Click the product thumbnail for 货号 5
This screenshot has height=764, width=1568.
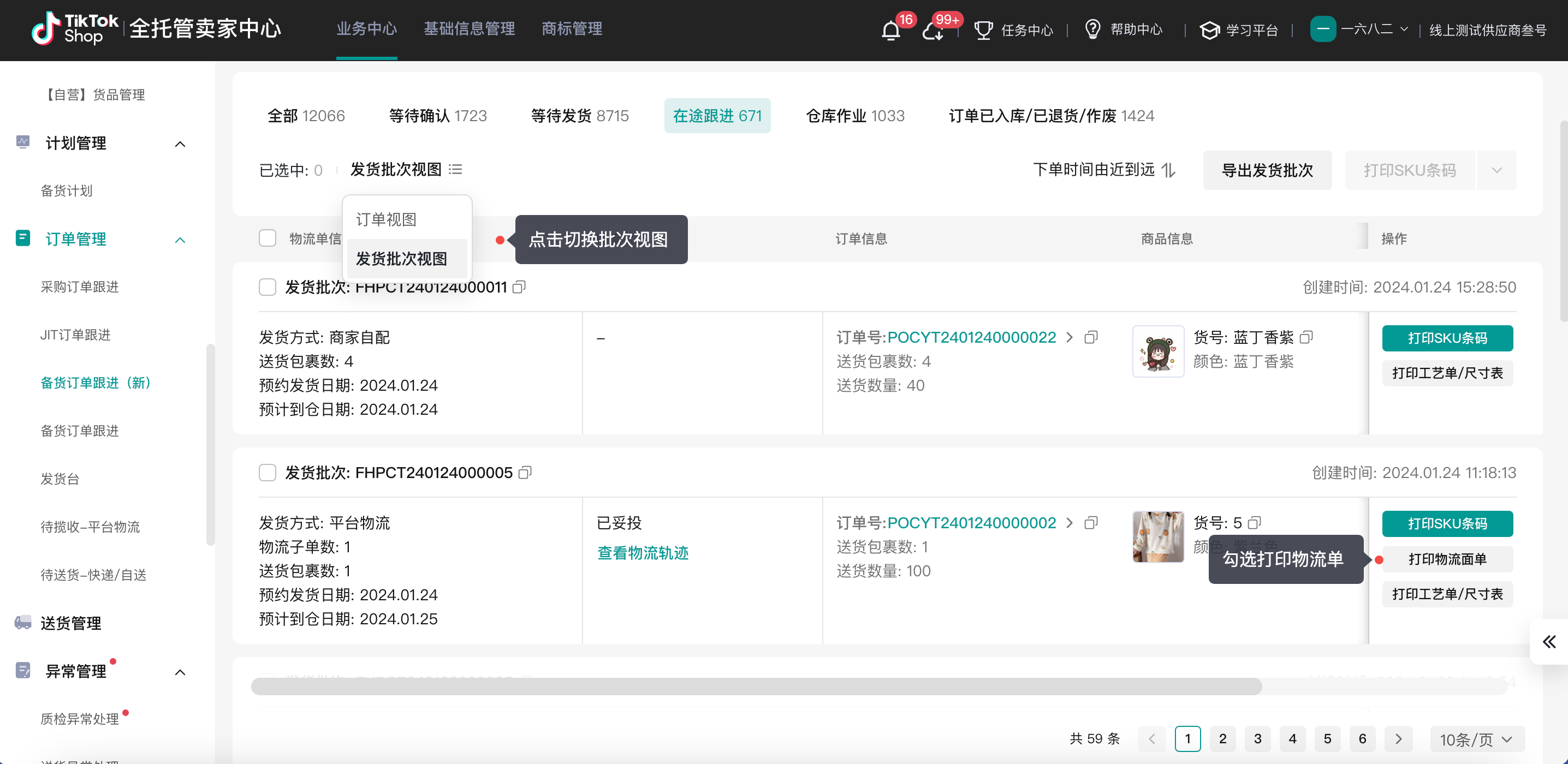pyautogui.click(x=1158, y=536)
